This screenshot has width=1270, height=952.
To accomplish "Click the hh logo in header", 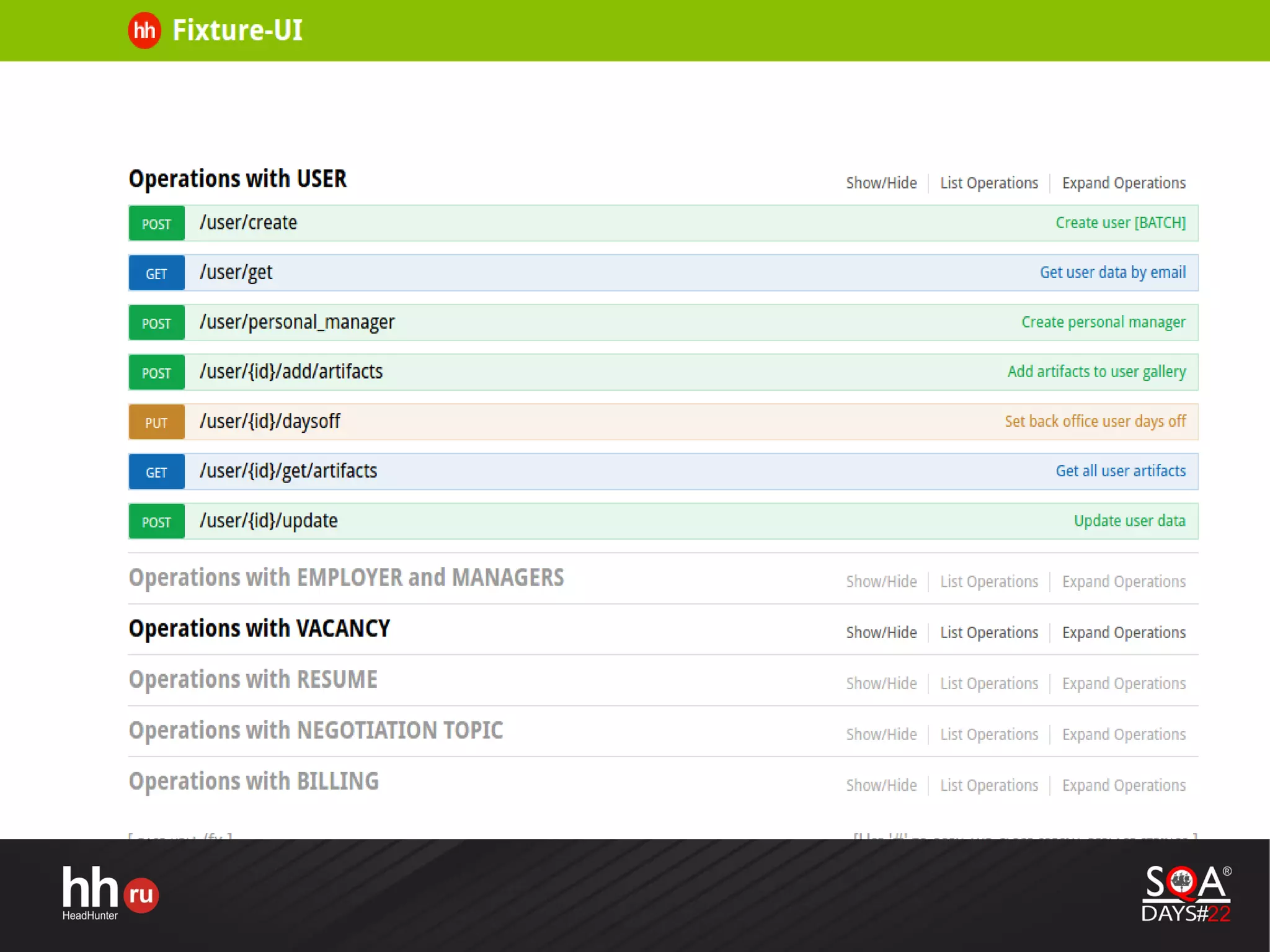I will 144,30.
